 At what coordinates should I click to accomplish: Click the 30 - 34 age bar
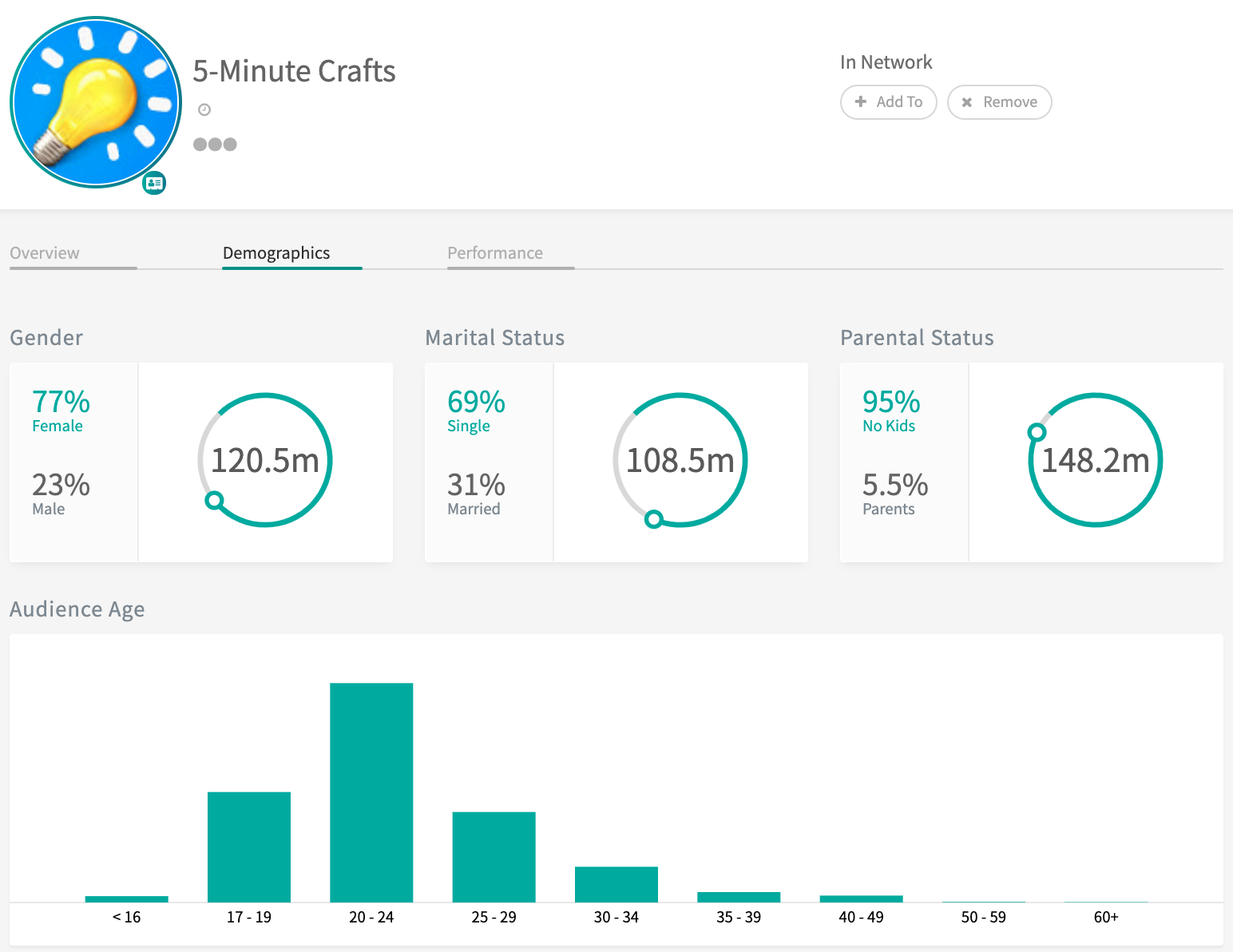616,884
